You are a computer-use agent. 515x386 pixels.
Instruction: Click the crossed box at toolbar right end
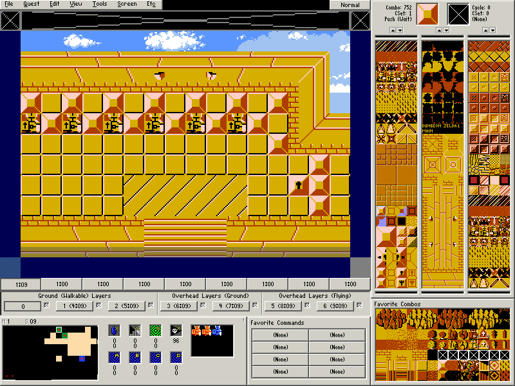point(361,20)
